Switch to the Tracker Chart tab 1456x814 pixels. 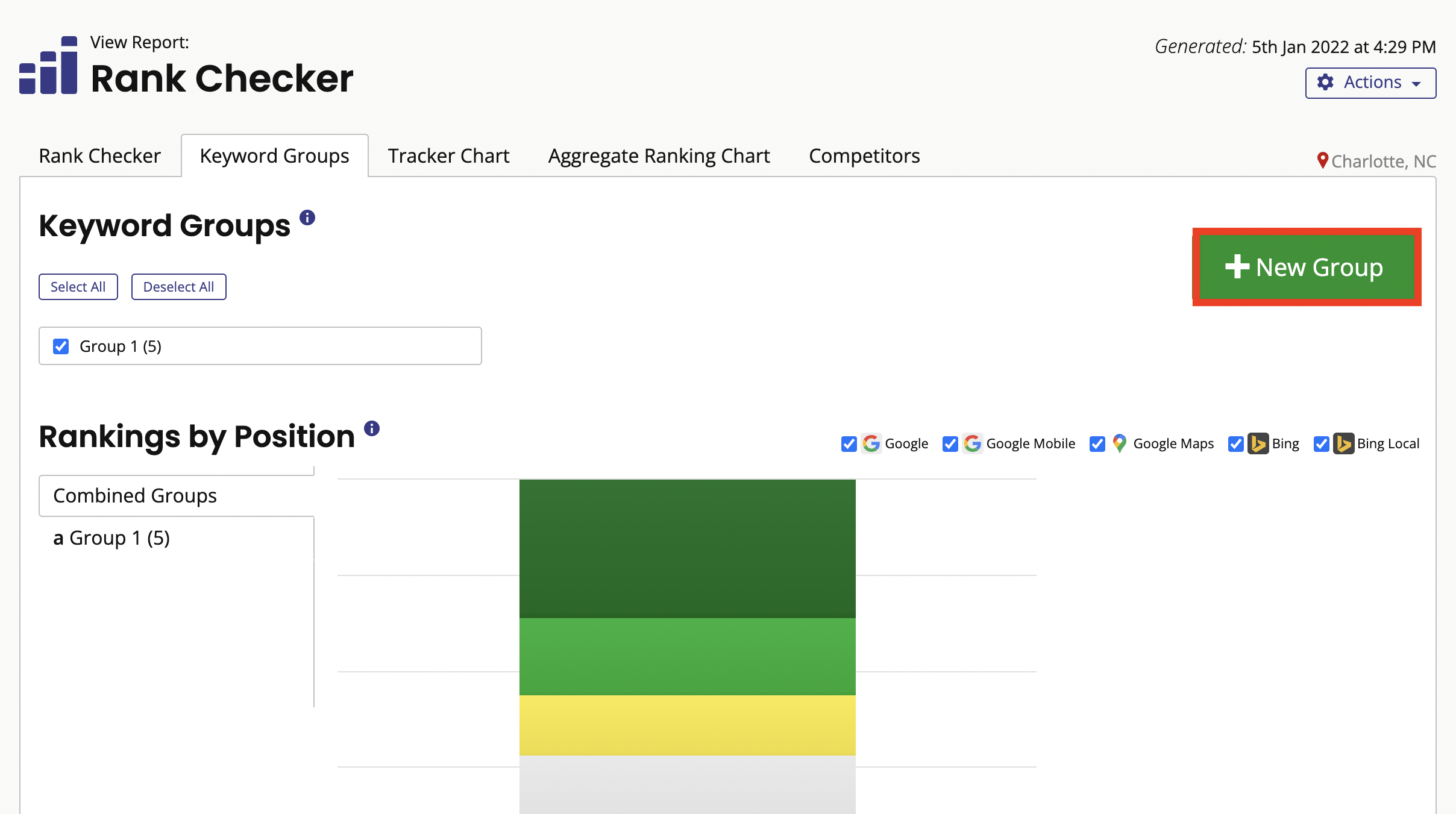pos(448,155)
